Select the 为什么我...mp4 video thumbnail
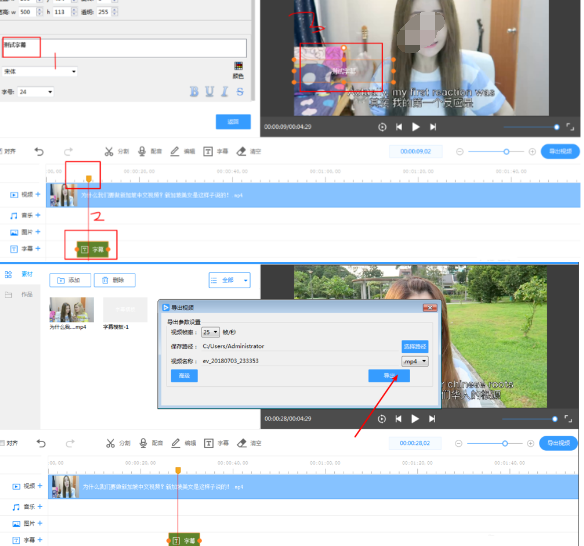The height and width of the screenshot is (546, 584). coord(72,309)
